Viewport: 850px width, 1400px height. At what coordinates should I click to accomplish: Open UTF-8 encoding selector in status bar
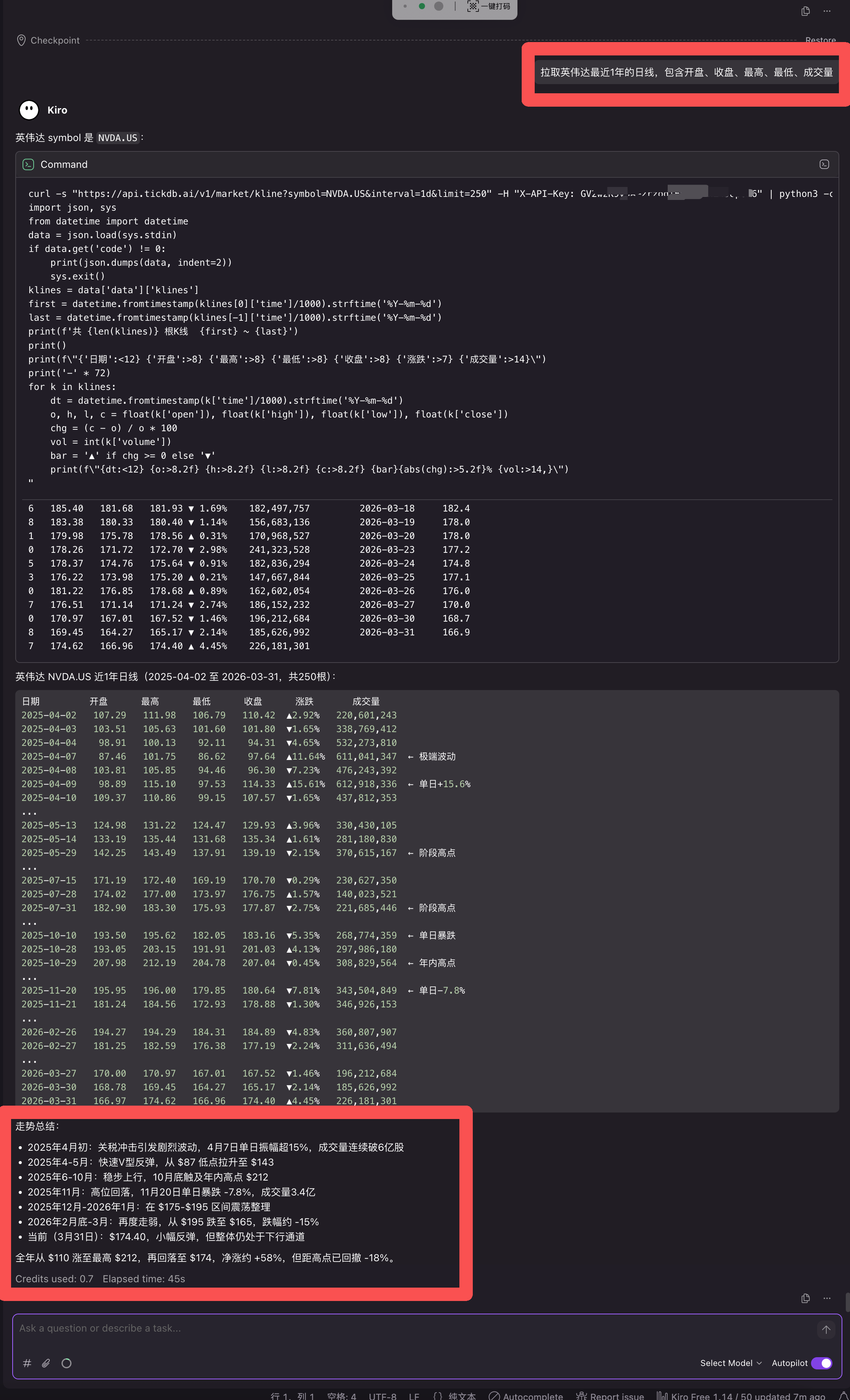[x=383, y=1396]
